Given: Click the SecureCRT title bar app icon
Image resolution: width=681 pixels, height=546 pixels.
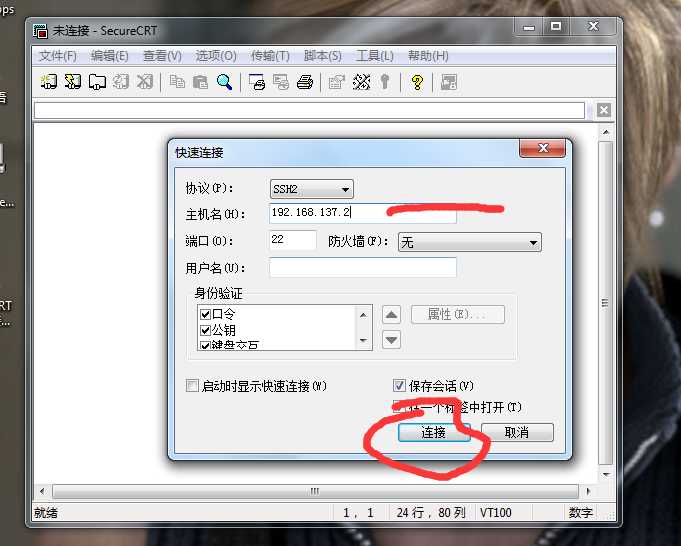Looking at the screenshot, I should coord(40,31).
